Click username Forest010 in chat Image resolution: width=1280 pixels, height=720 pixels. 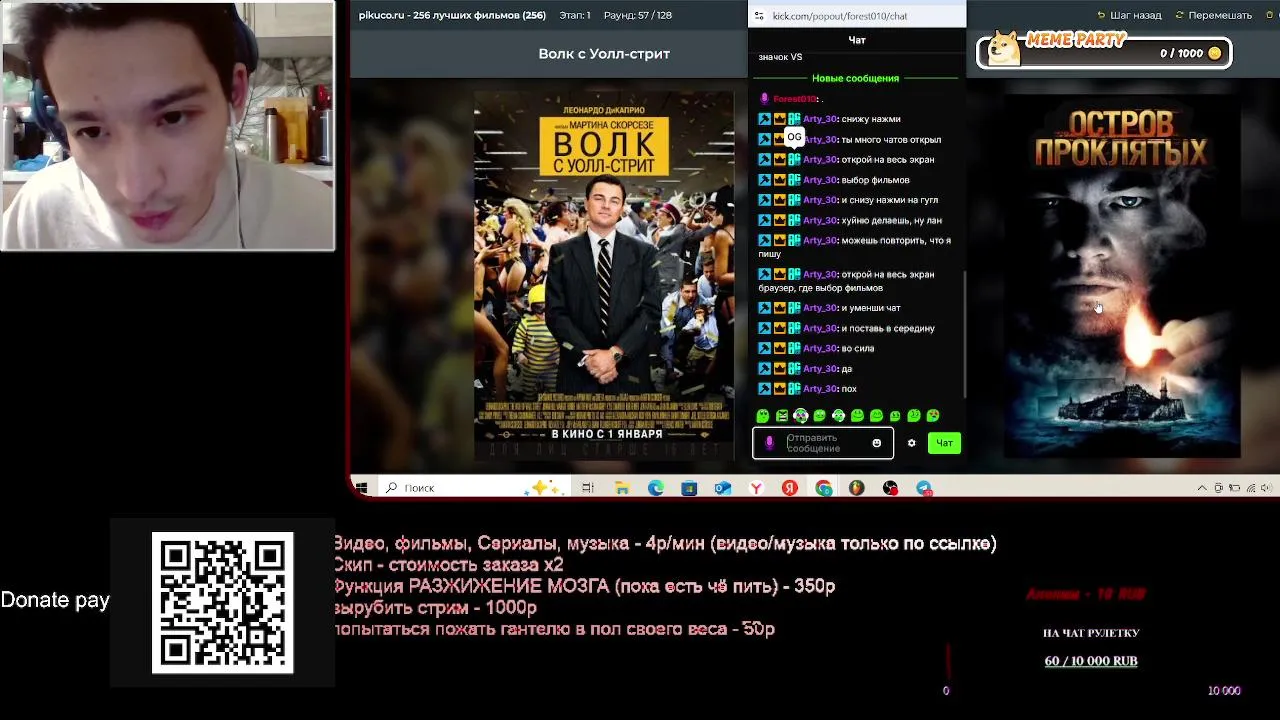(x=795, y=99)
